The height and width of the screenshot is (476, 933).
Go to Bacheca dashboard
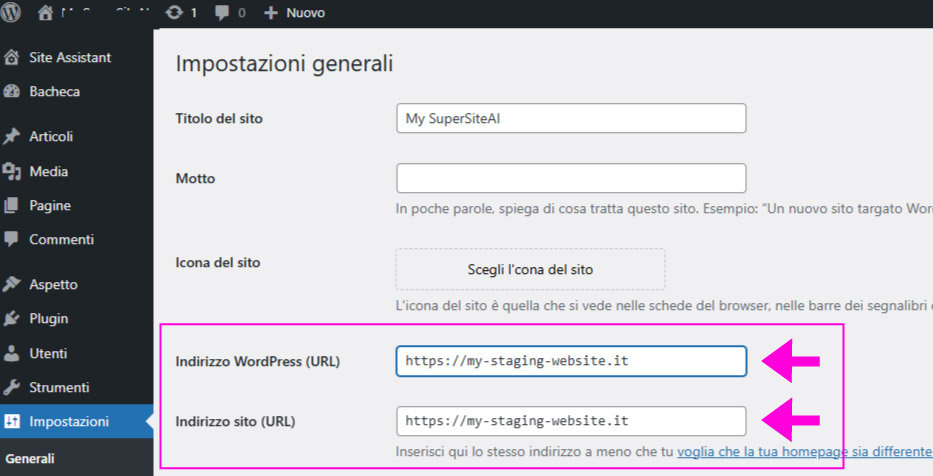54,92
